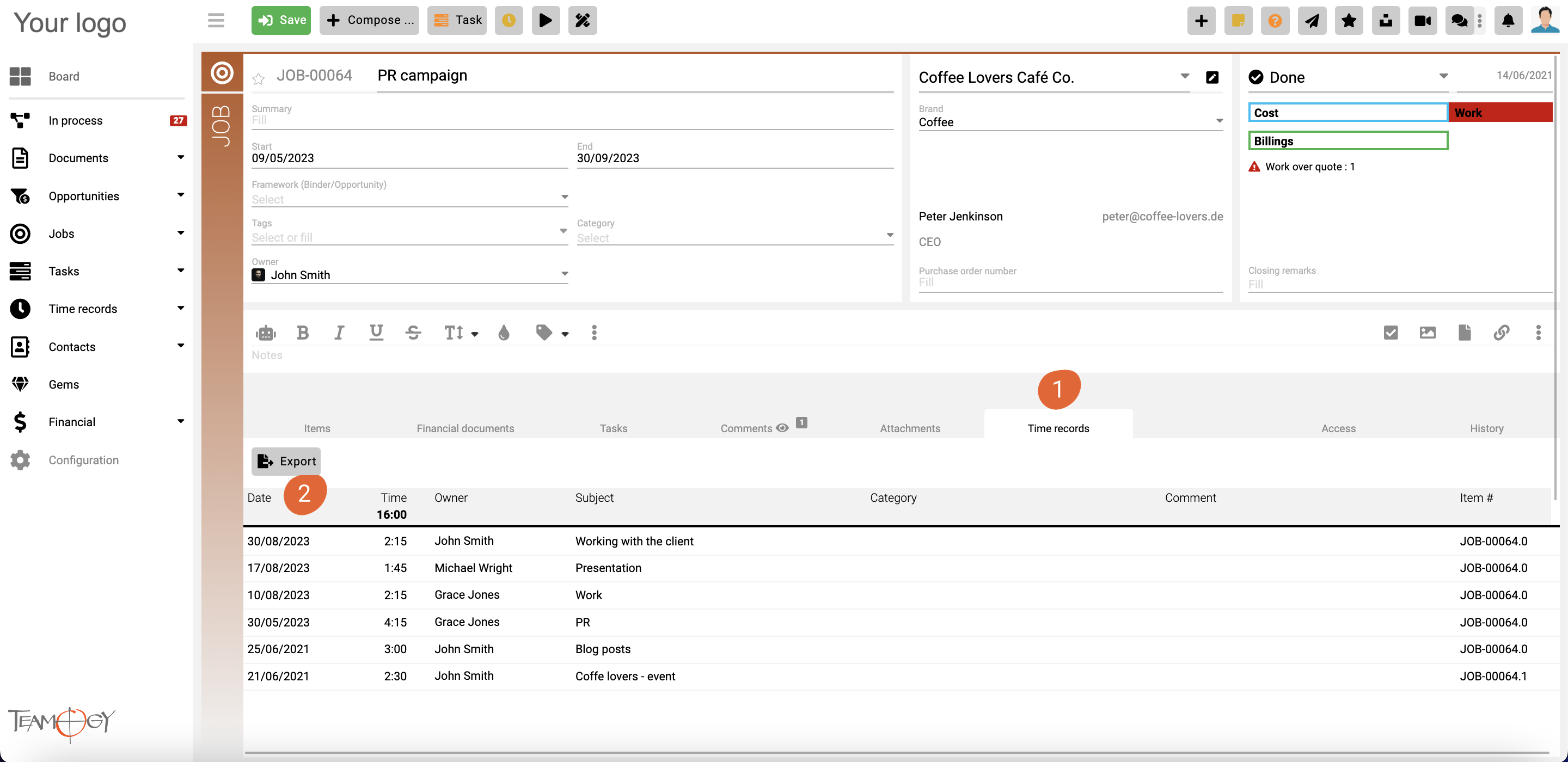Open the text color droplet picker

pos(504,333)
